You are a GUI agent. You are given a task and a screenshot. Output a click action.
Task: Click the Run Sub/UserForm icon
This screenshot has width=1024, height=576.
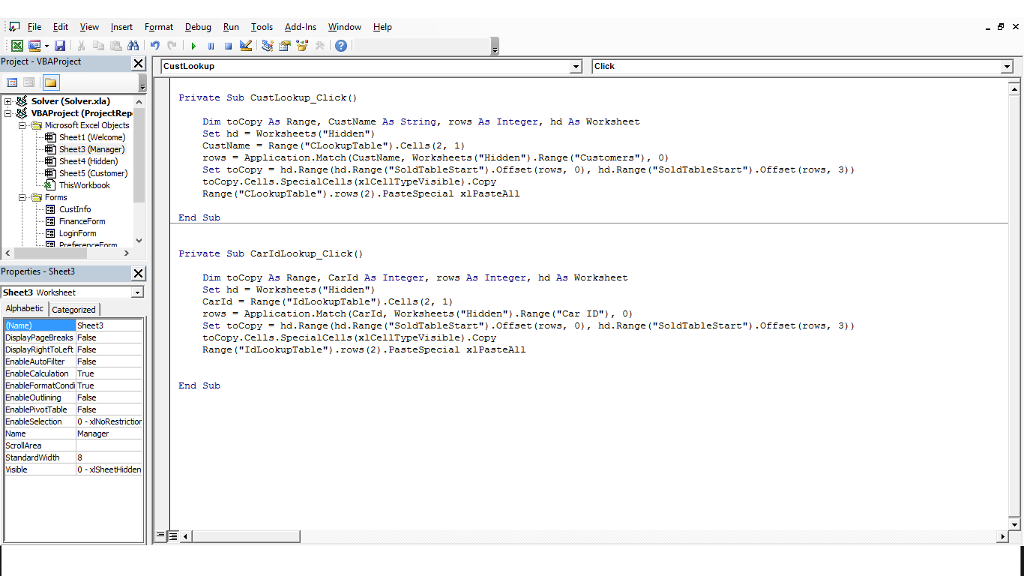(193, 45)
